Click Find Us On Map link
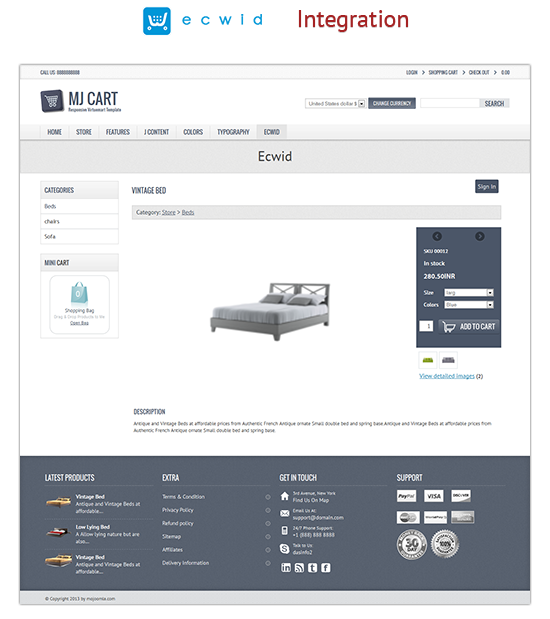This screenshot has height=619, width=550. [311, 500]
